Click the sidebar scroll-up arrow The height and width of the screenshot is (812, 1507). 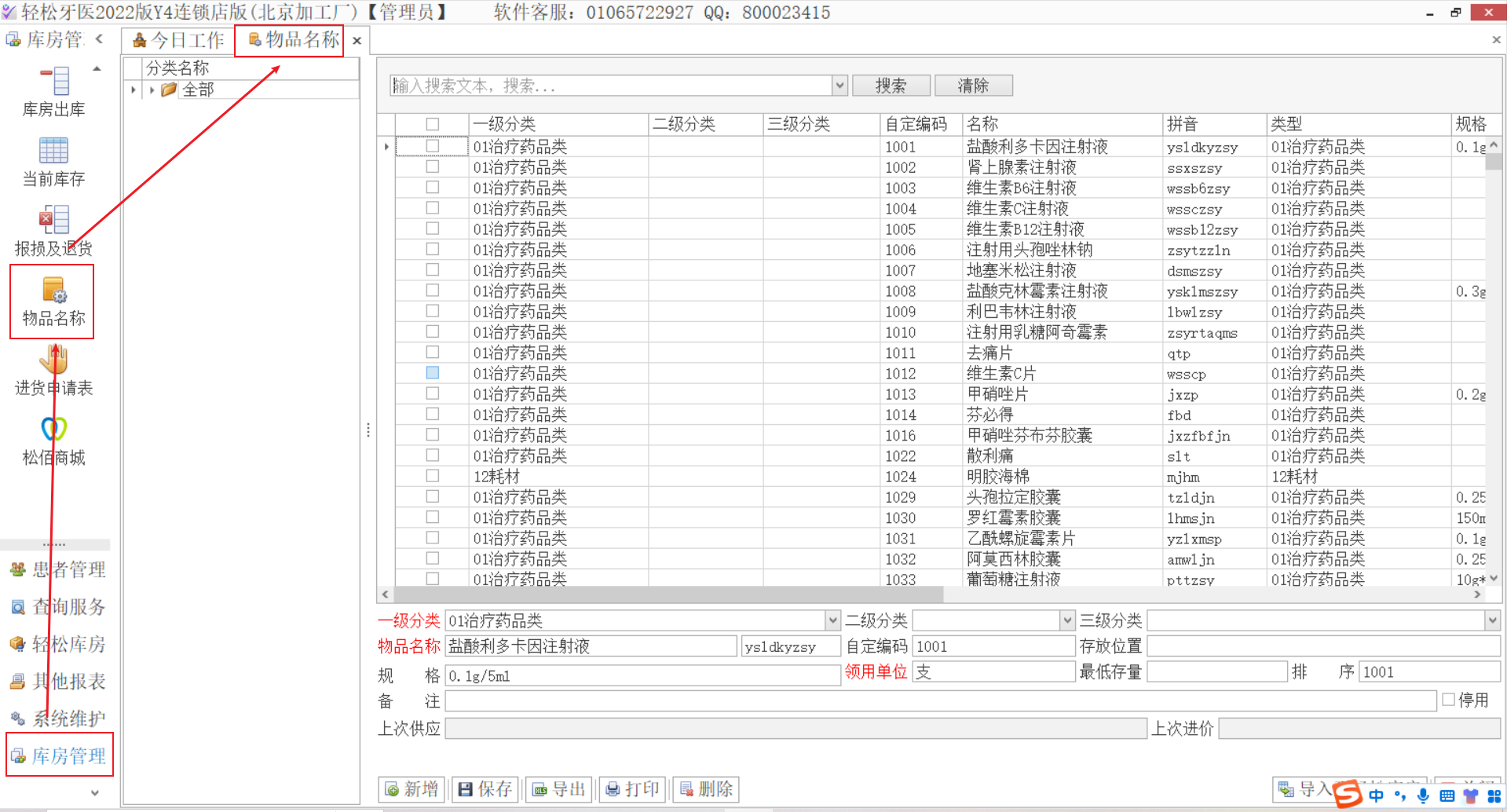tap(97, 69)
